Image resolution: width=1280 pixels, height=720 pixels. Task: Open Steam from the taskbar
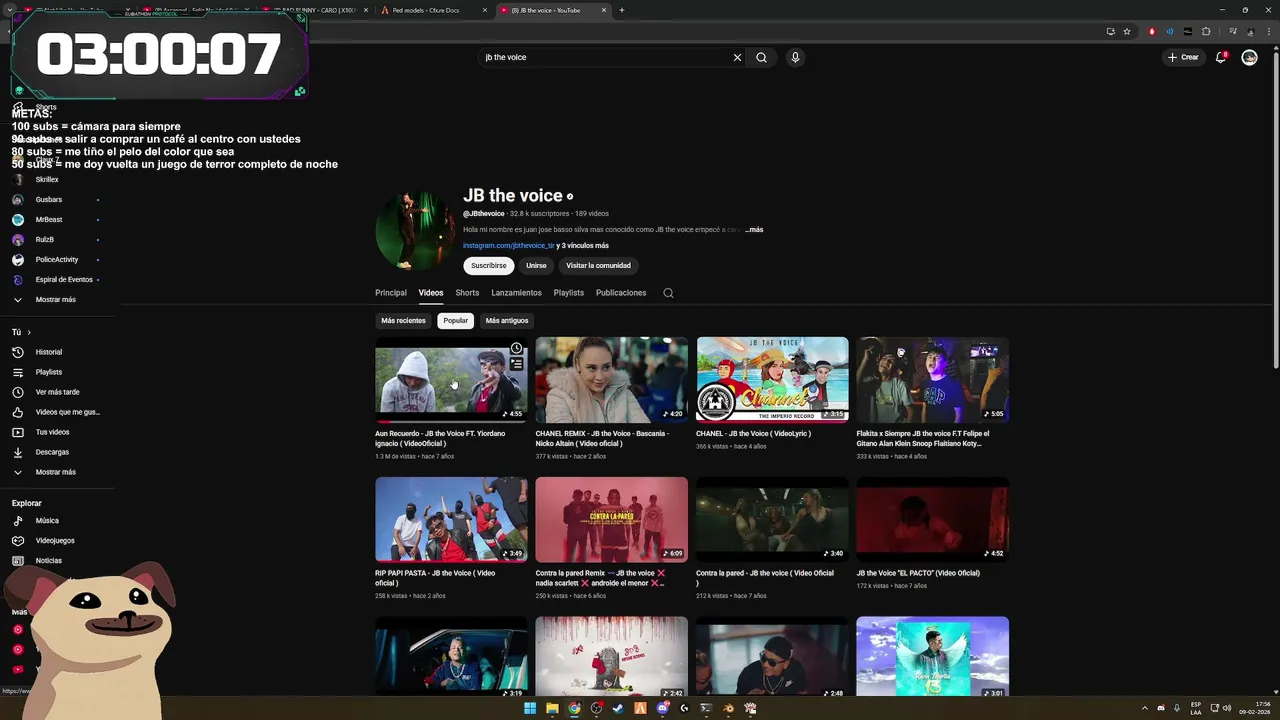[x=618, y=708]
